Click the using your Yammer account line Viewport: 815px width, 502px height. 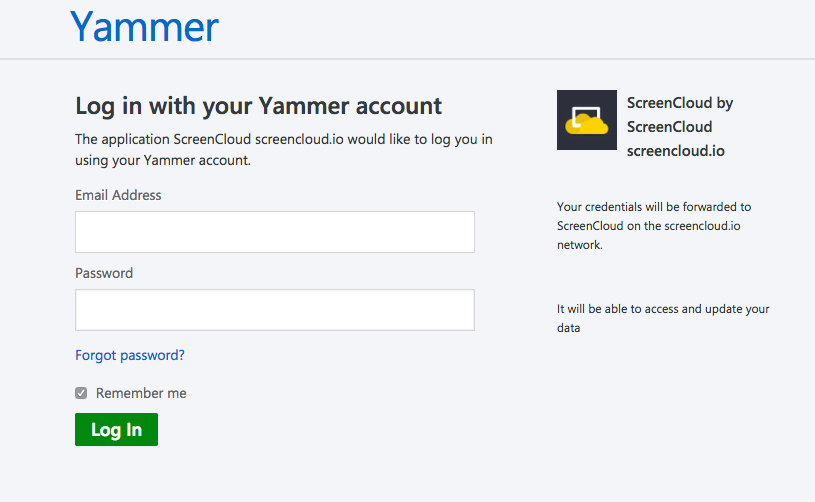point(163,161)
